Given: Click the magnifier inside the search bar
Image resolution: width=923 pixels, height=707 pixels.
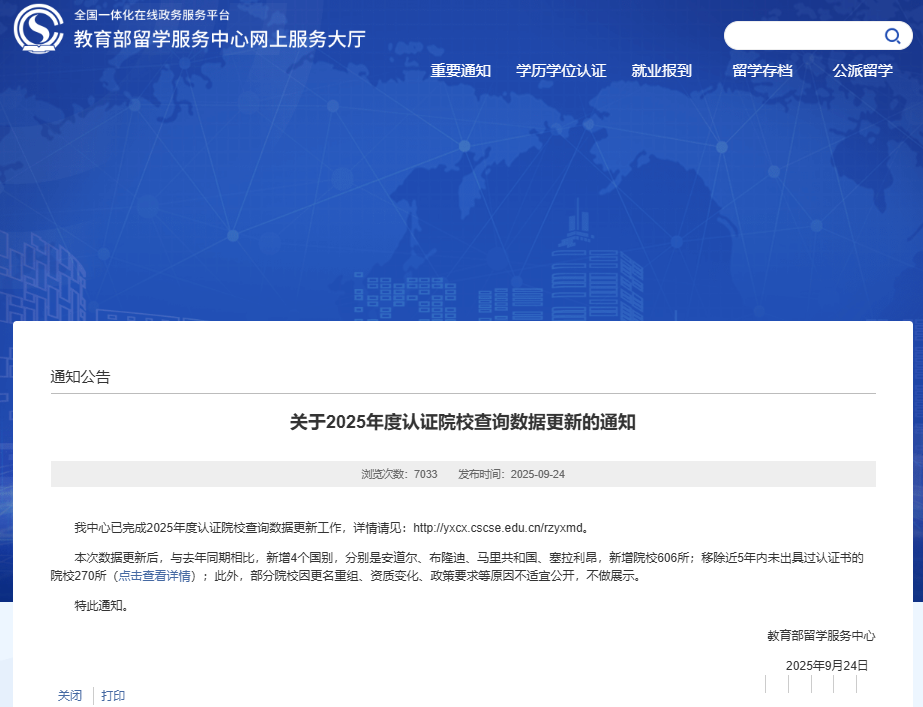Looking at the screenshot, I should 892,35.
